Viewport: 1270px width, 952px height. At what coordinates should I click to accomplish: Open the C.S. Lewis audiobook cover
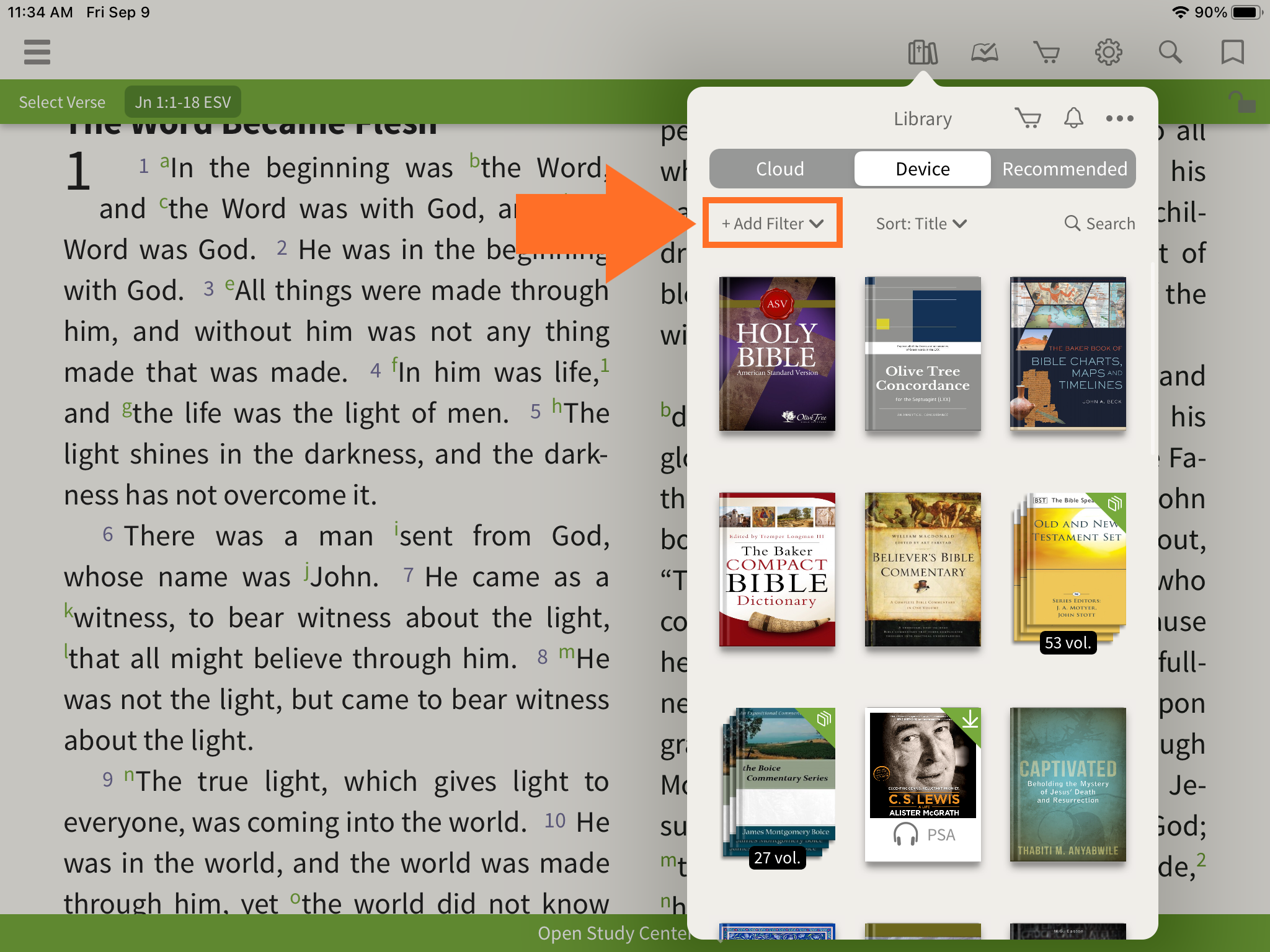pos(923,785)
